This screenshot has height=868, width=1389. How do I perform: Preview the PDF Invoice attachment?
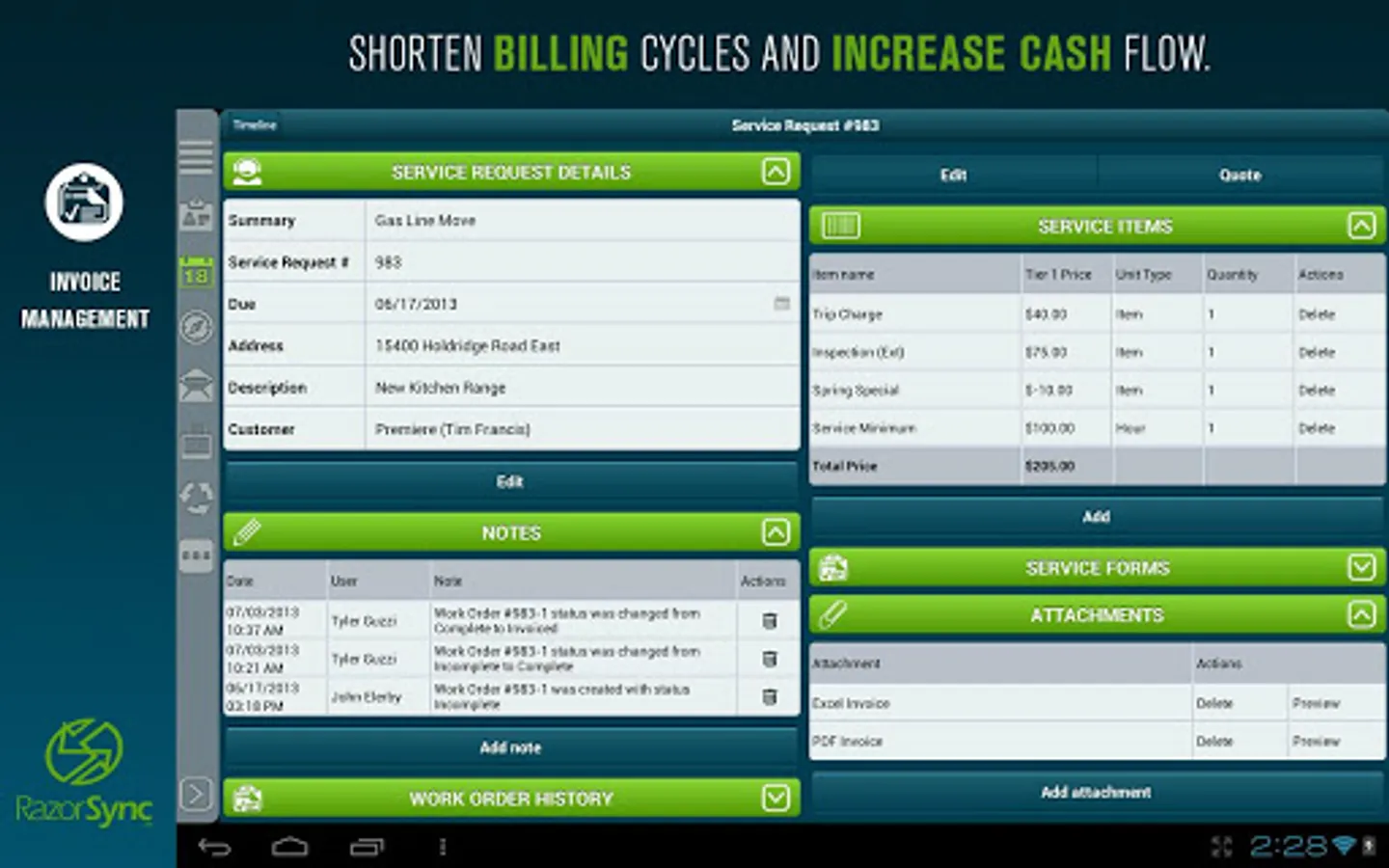(1316, 741)
